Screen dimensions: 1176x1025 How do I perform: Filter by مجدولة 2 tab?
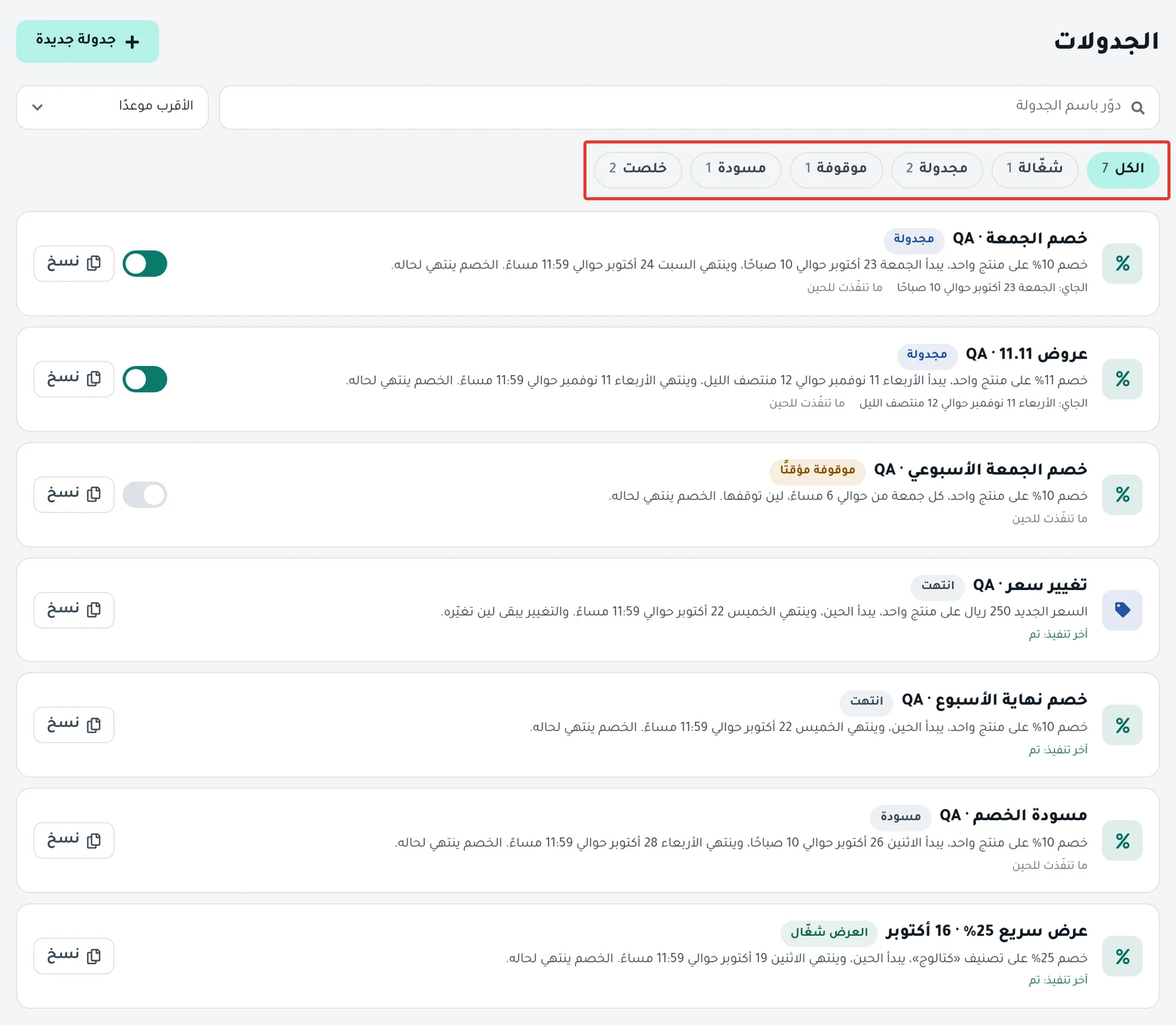click(x=936, y=170)
